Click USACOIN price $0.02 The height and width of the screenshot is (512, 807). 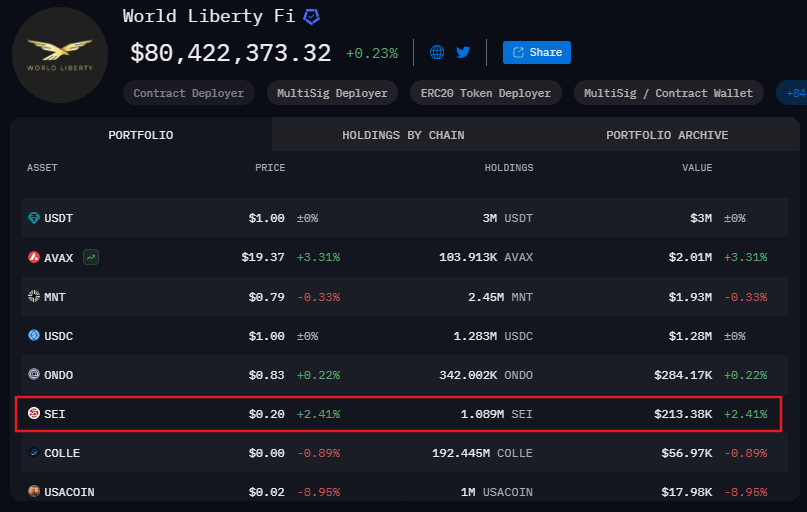(x=267, y=492)
